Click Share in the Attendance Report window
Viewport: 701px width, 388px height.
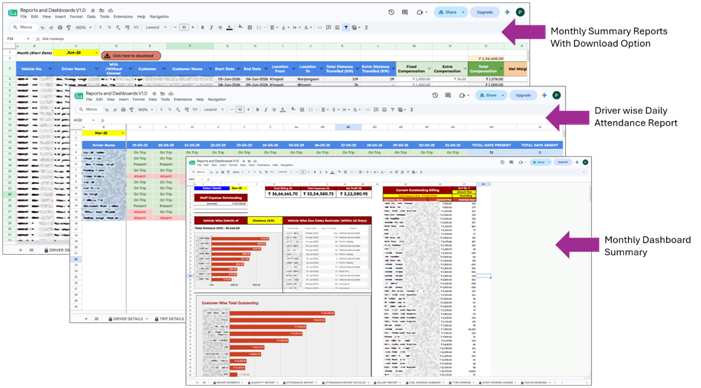click(488, 95)
